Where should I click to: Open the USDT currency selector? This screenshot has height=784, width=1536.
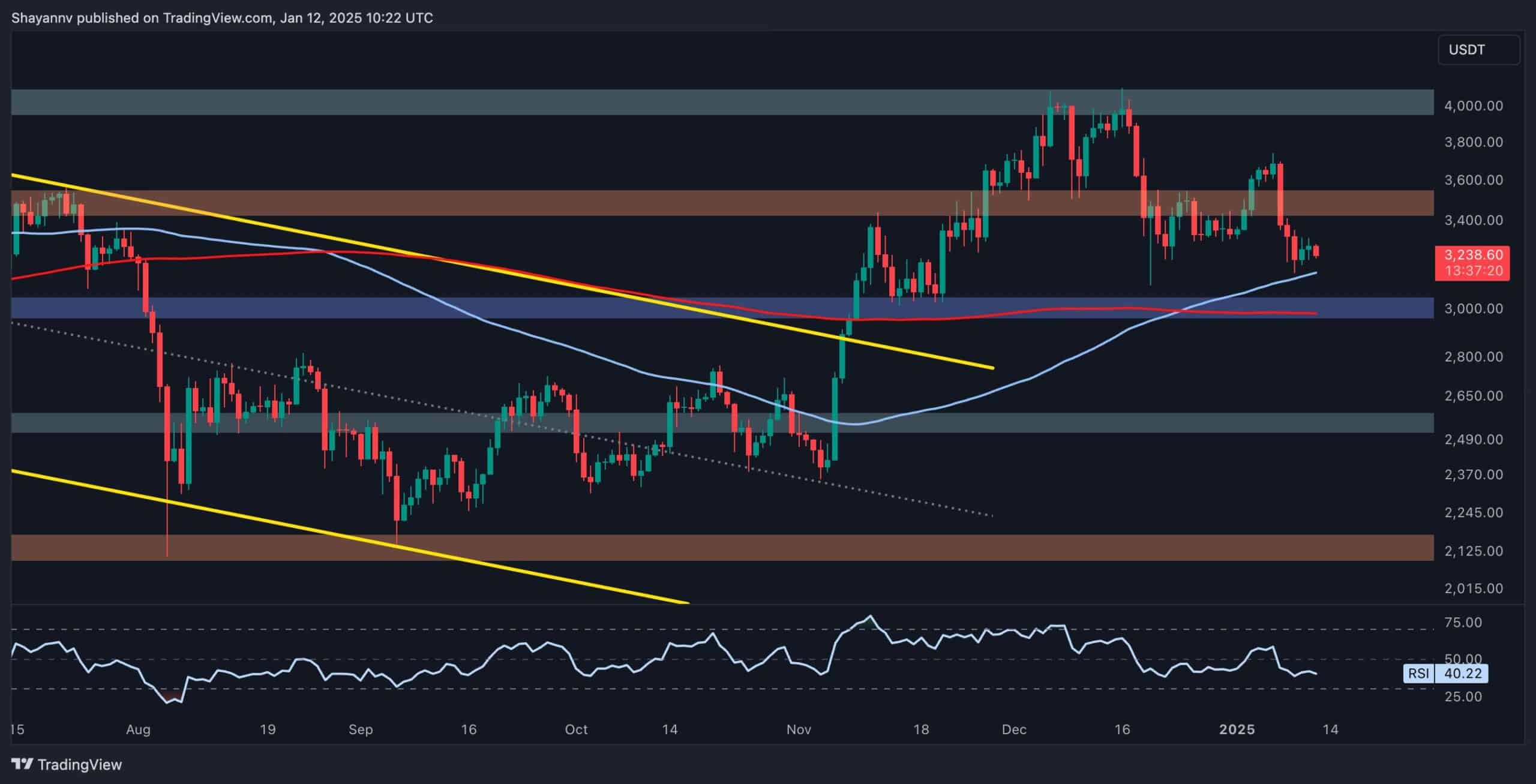pyautogui.click(x=1478, y=50)
